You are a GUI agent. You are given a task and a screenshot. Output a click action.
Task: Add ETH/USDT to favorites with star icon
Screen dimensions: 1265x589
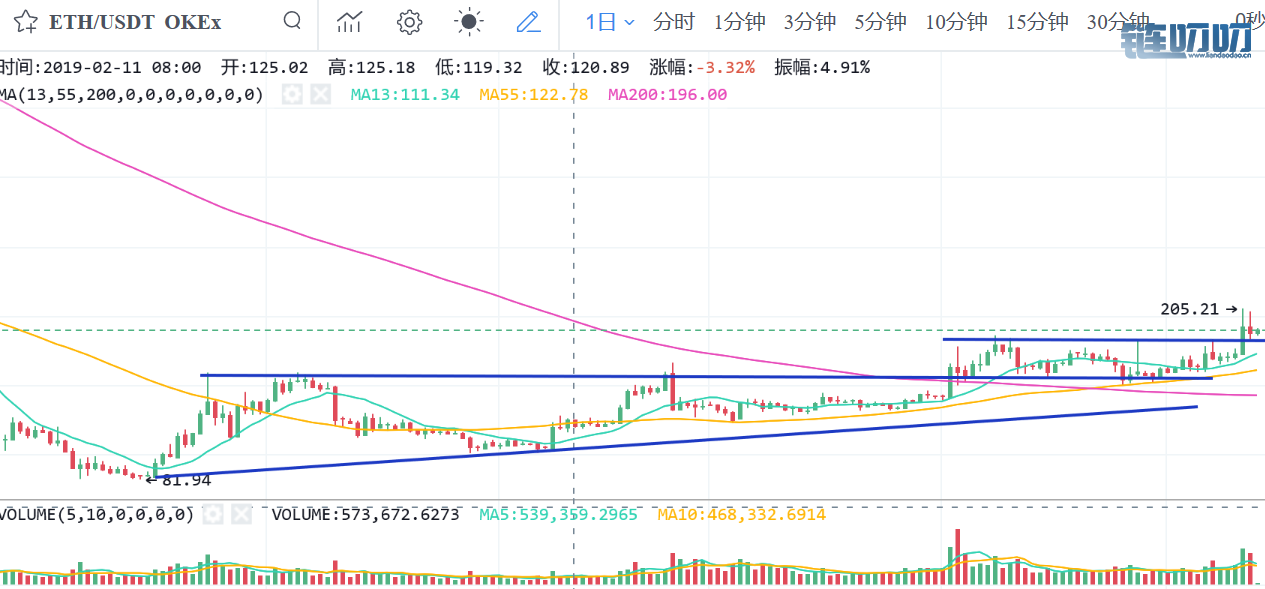[26, 21]
